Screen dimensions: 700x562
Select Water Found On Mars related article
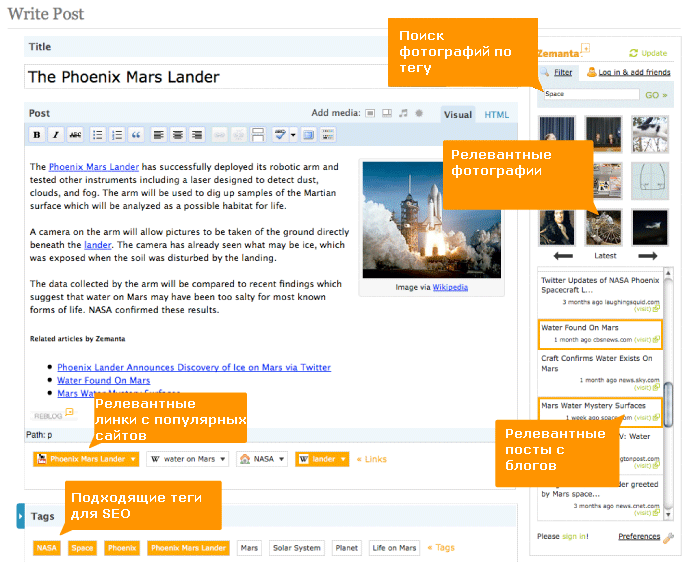(x=600, y=333)
